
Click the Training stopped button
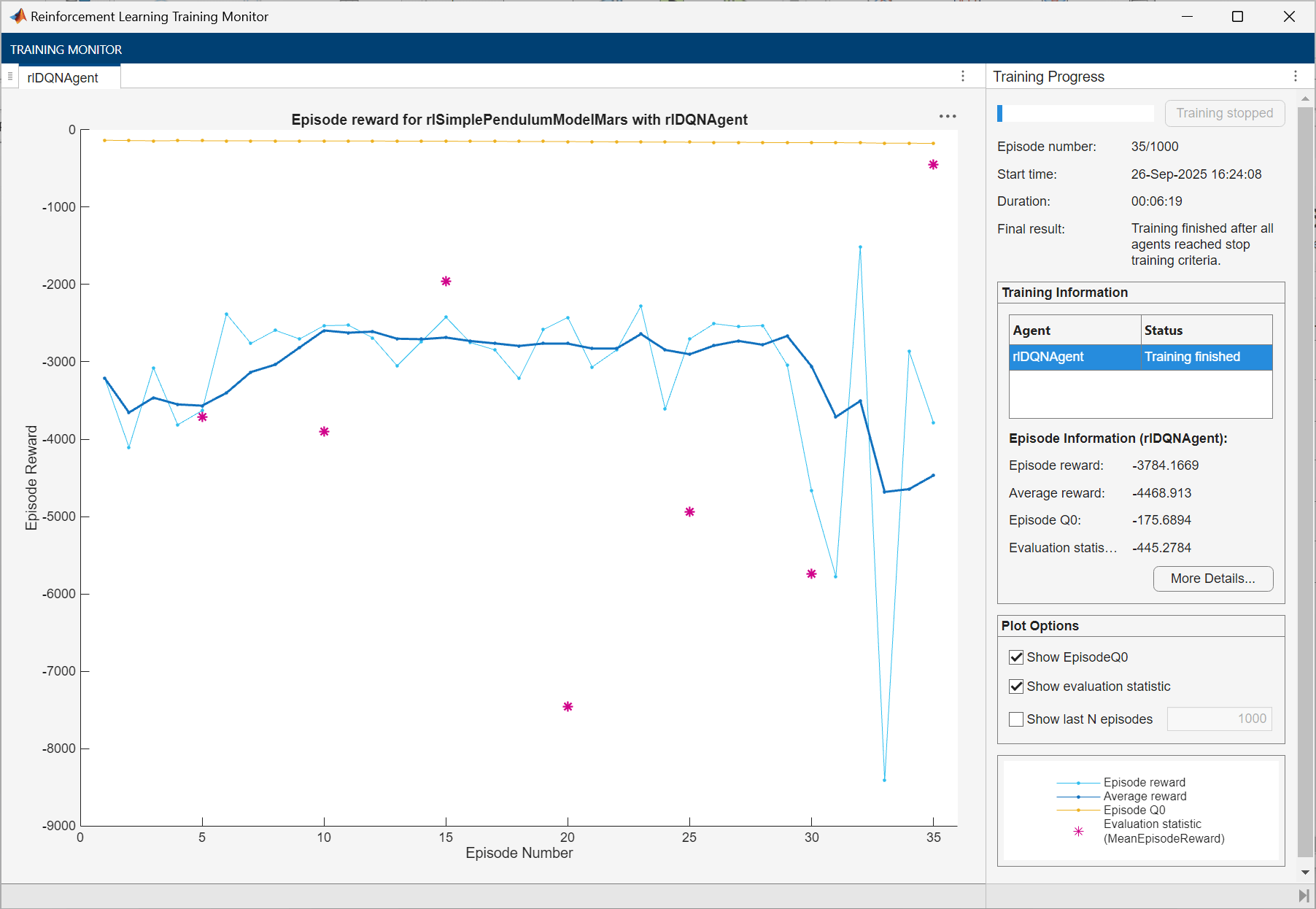[1224, 113]
